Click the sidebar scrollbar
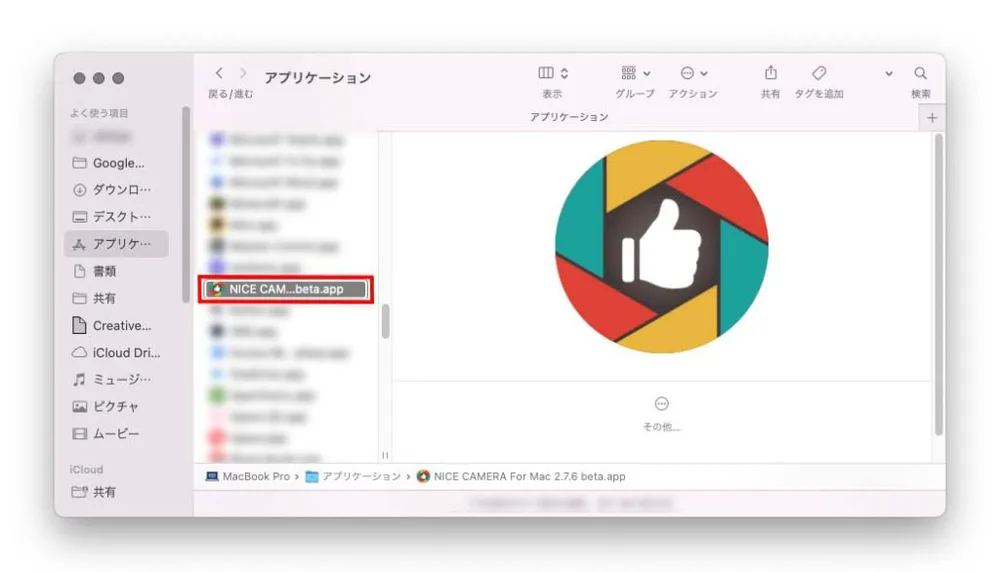 click(186, 205)
